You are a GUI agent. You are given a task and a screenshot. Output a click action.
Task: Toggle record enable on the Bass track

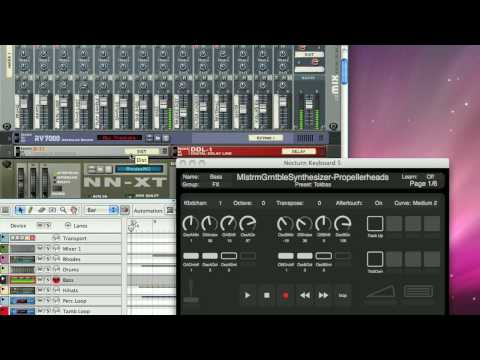click(x=56, y=280)
